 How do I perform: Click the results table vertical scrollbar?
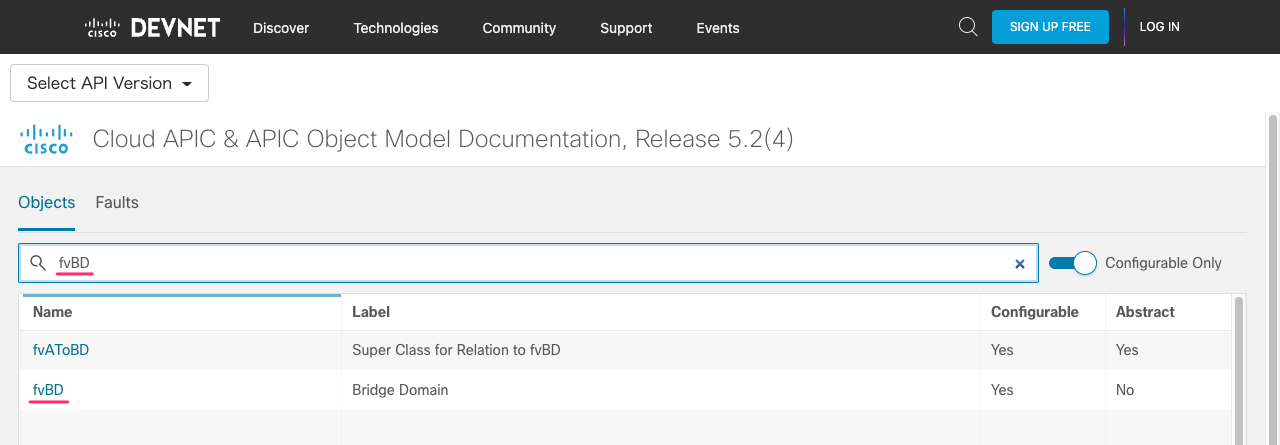click(1240, 370)
